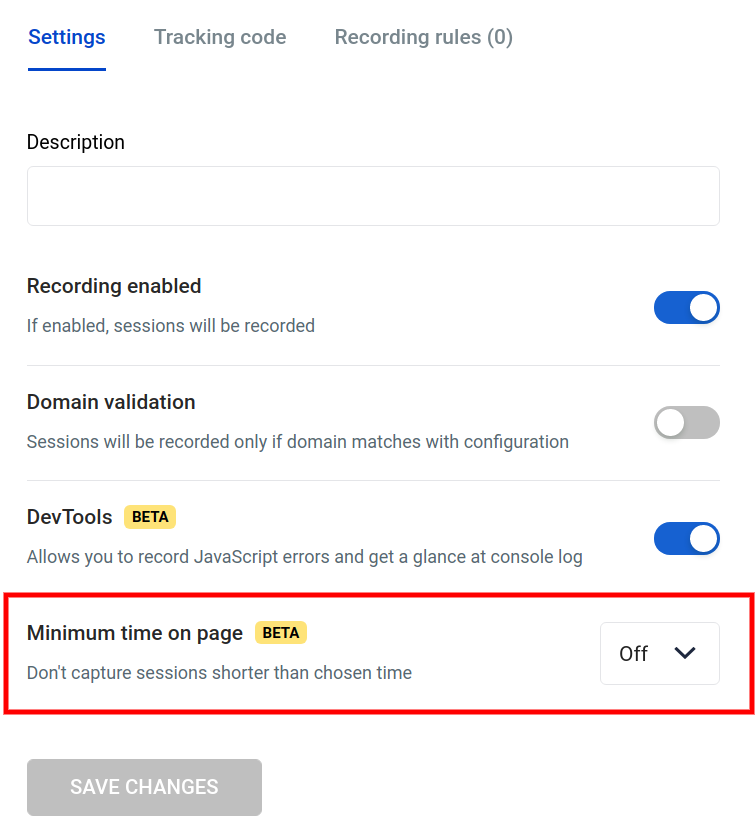Screen dimensions: 756x838
Task: Click the BETA badge beside Minimum time on page
Action: coord(281,632)
